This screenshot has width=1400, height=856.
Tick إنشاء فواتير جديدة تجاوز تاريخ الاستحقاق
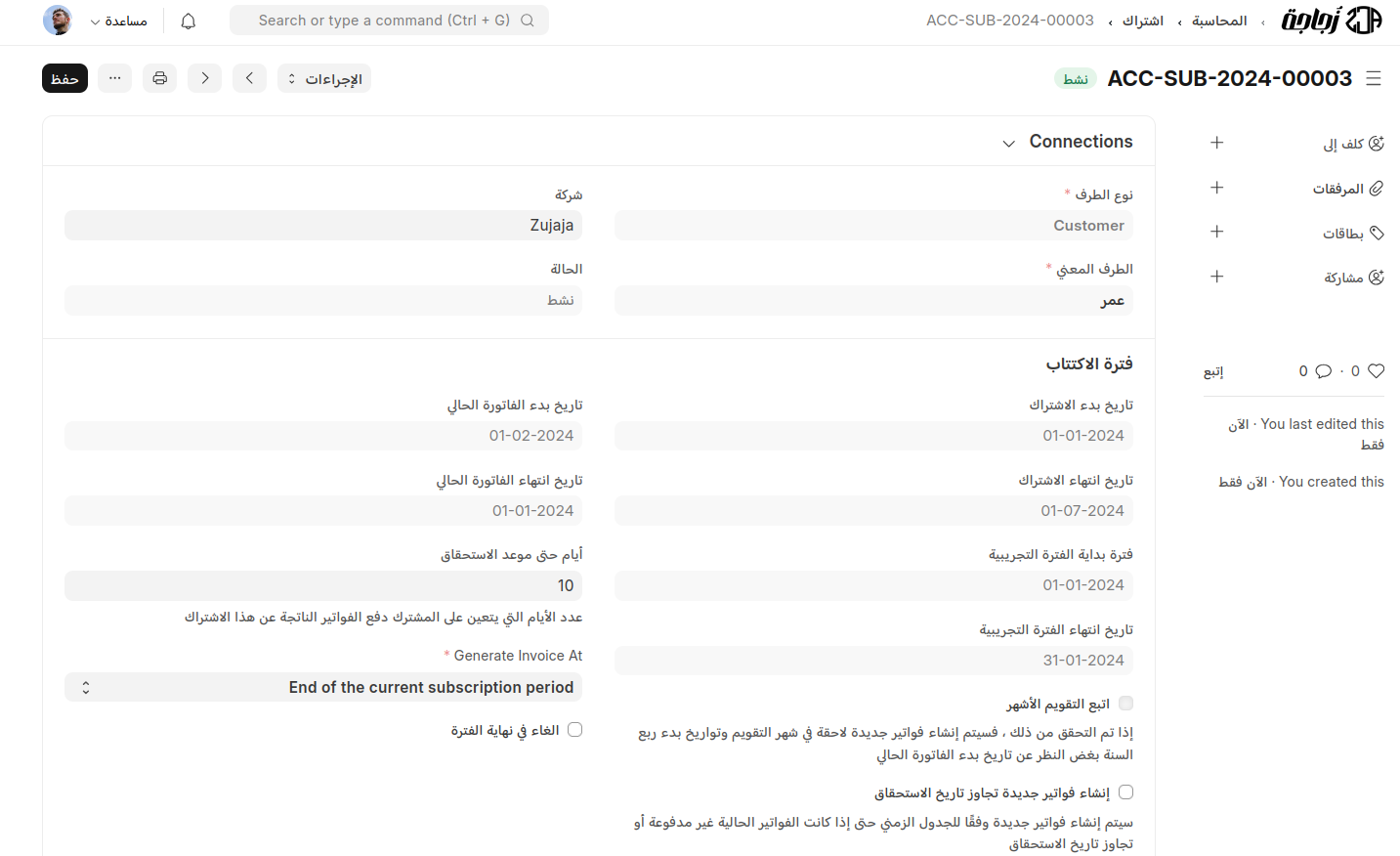coord(1125,792)
